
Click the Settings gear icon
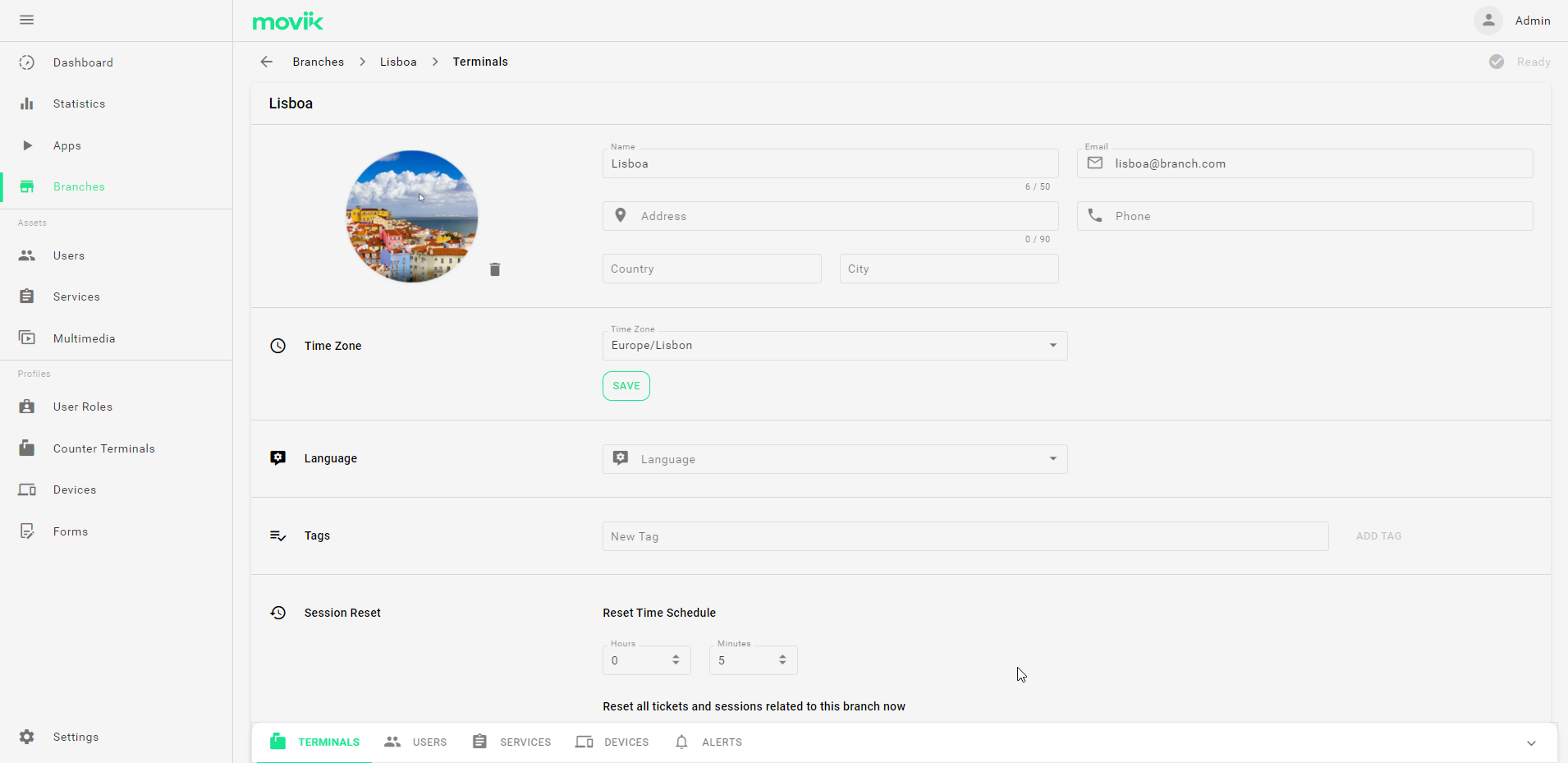pos(27,737)
